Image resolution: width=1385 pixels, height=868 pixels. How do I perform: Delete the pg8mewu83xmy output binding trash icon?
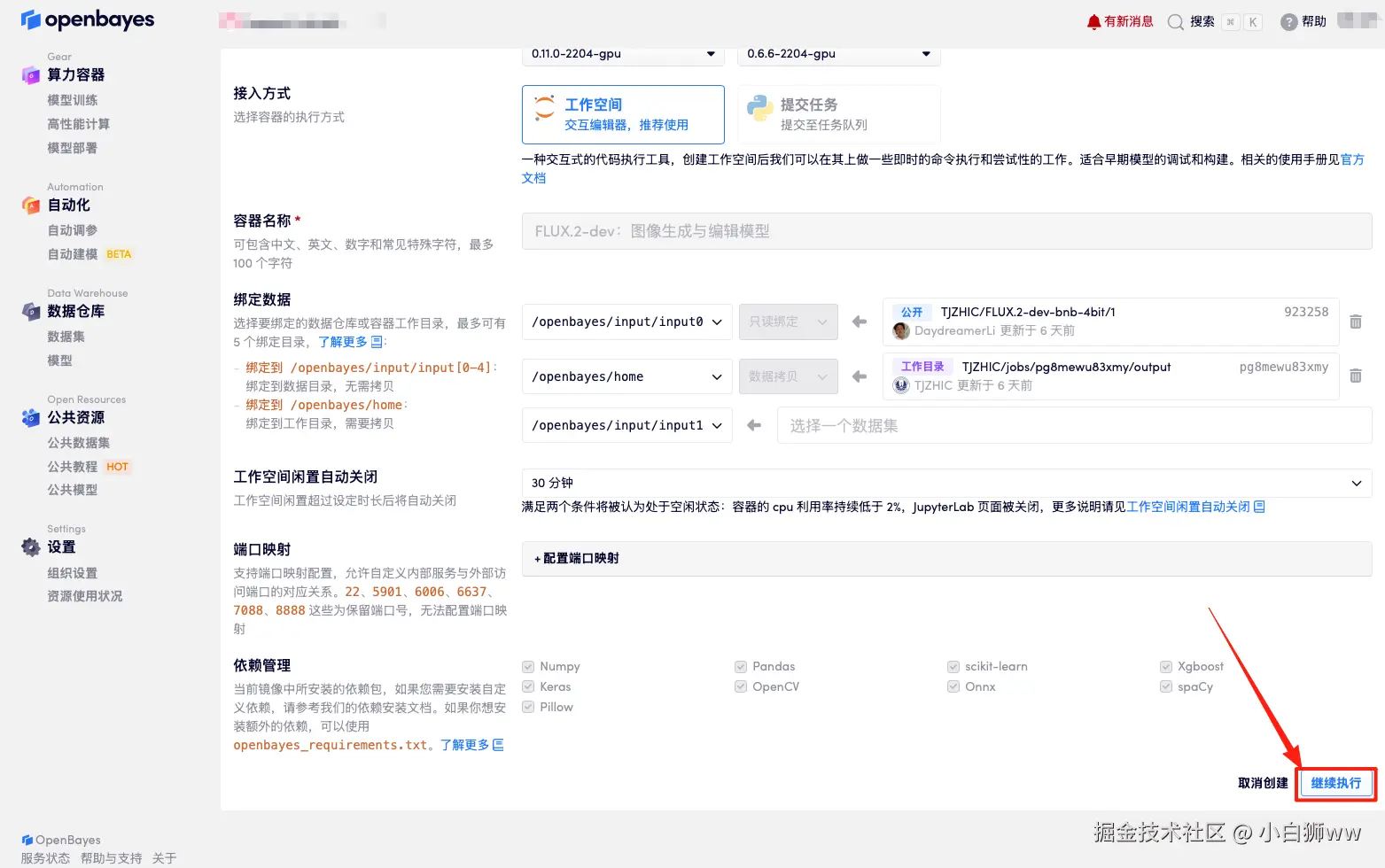pyautogui.click(x=1356, y=376)
